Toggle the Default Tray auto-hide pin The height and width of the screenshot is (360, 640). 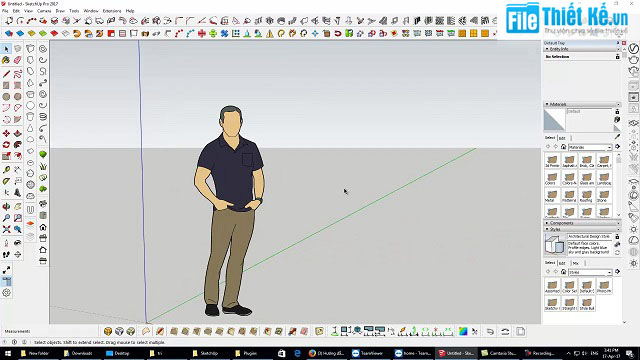coord(618,42)
